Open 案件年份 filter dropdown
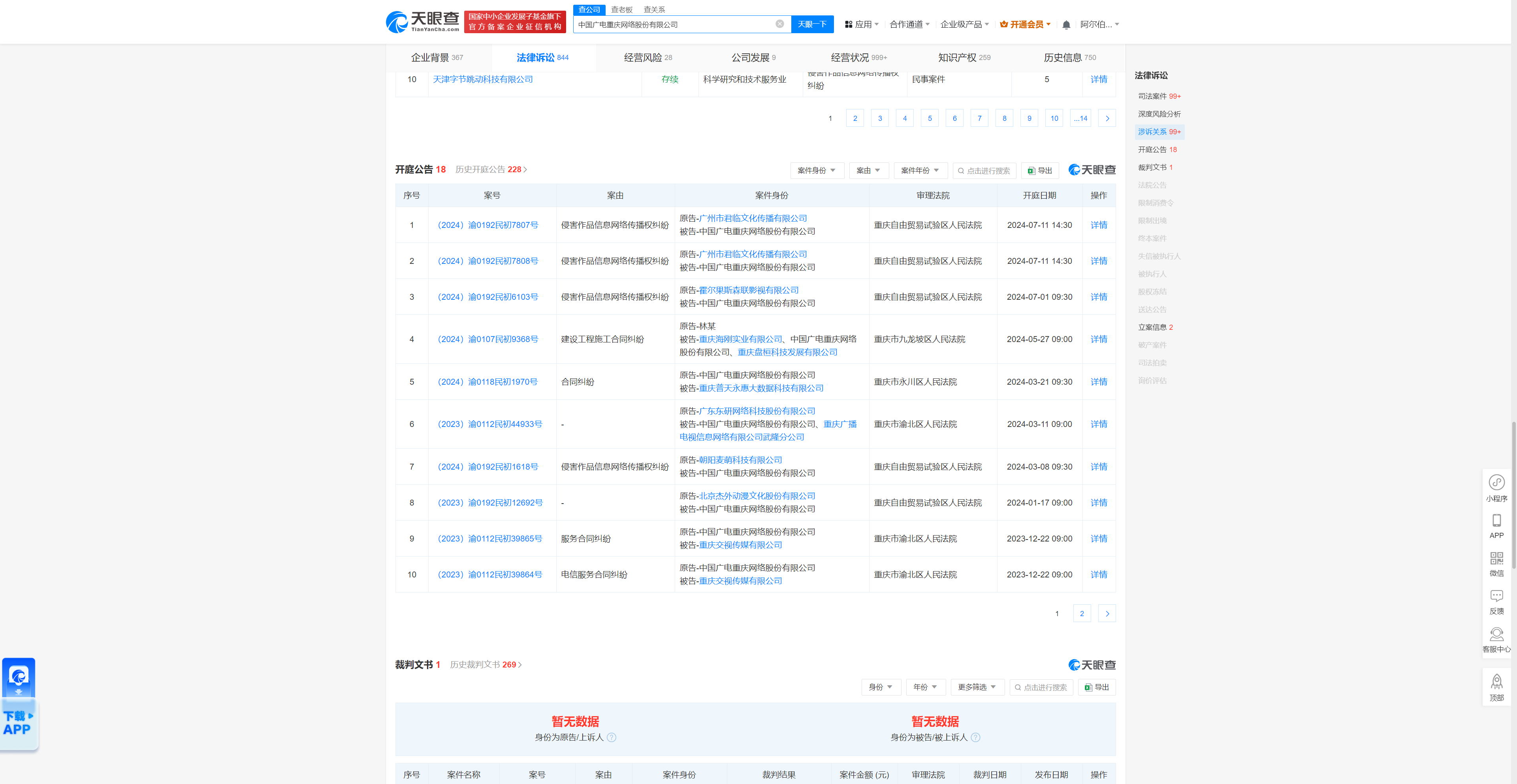This screenshot has width=1517, height=784. (920, 171)
